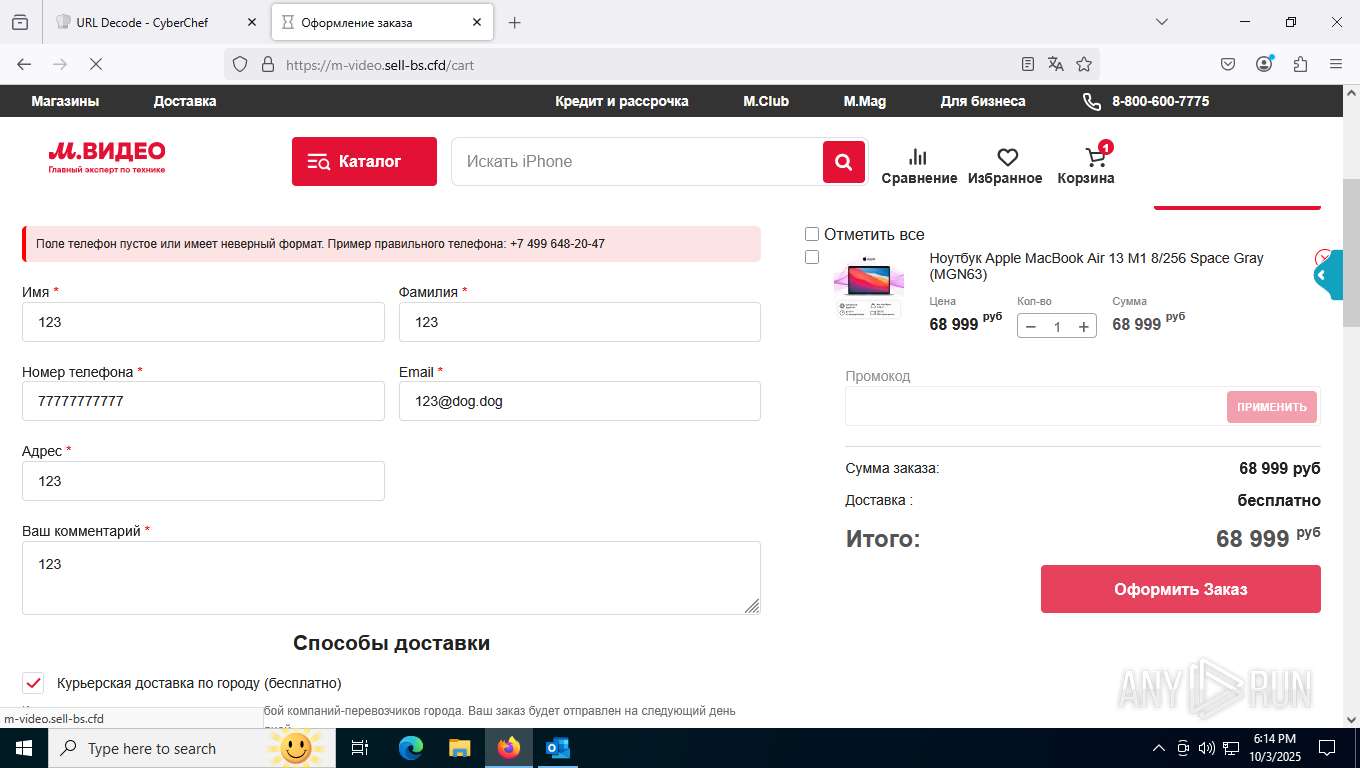
Task: Stop page loading with X button
Action: coord(96,64)
